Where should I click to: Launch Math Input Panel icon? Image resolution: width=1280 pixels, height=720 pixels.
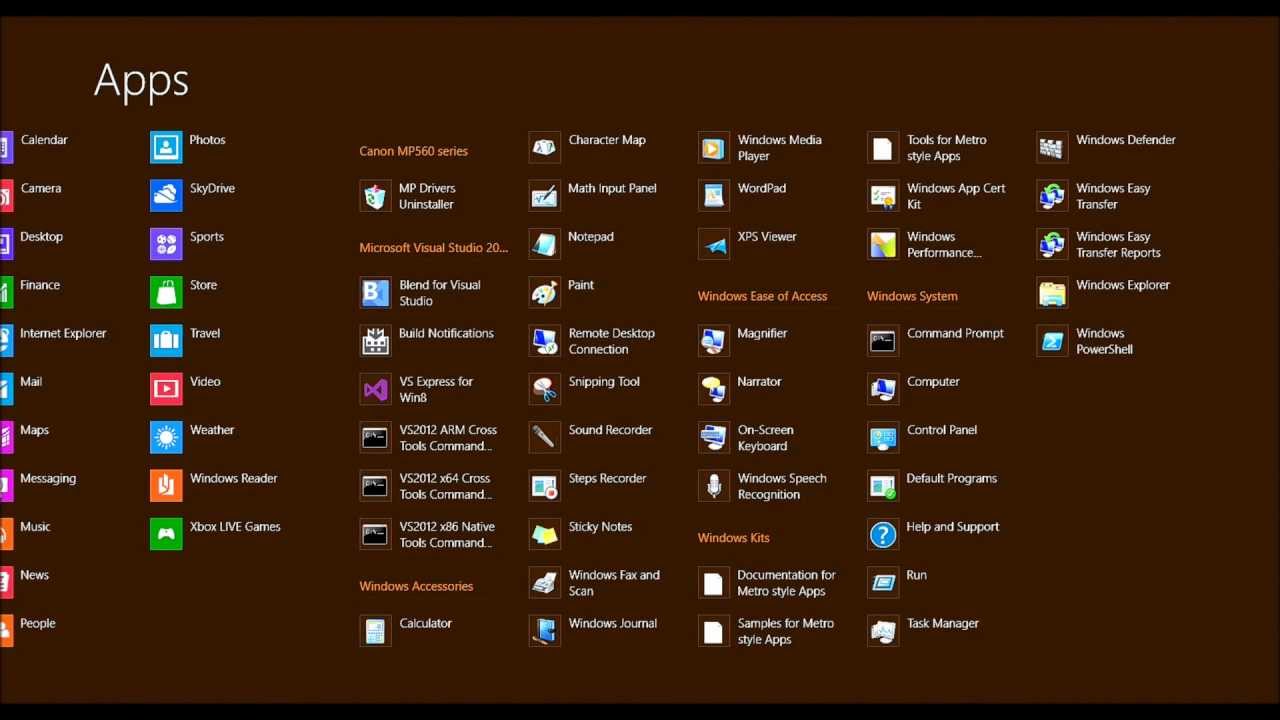pos(545,196)
